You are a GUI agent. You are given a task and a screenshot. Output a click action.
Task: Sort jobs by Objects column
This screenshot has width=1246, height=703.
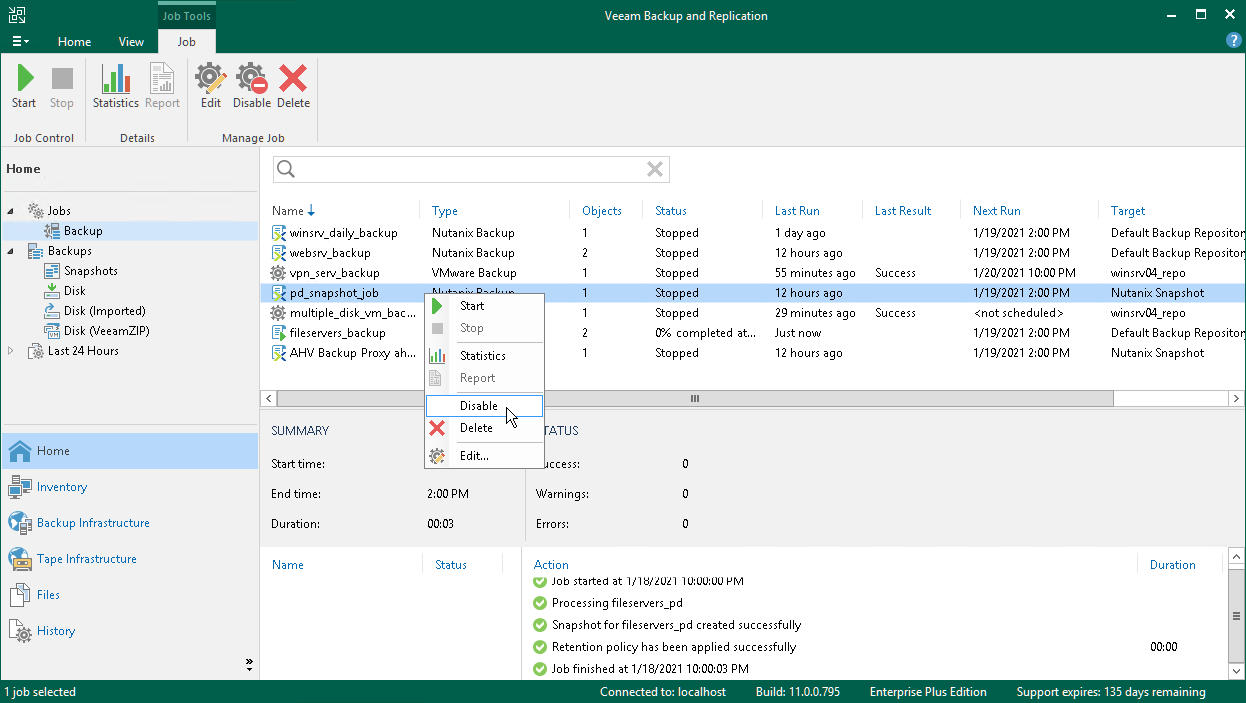pyautogui.click(x=602, y=211)
